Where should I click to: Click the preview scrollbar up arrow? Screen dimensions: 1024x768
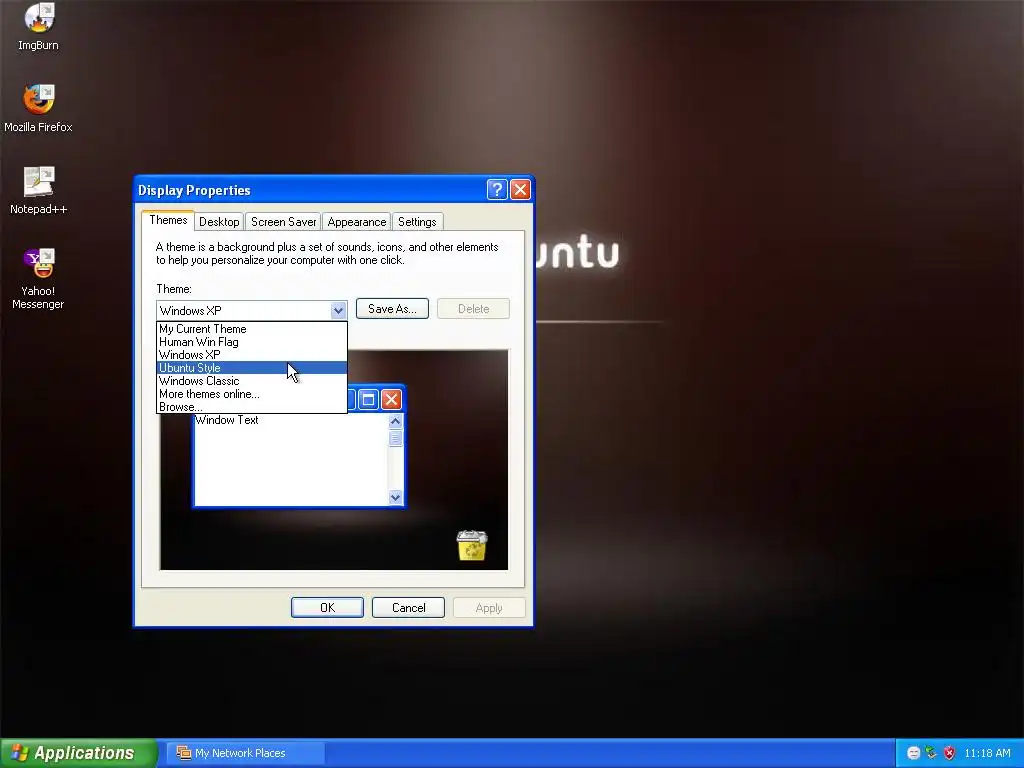395,421
